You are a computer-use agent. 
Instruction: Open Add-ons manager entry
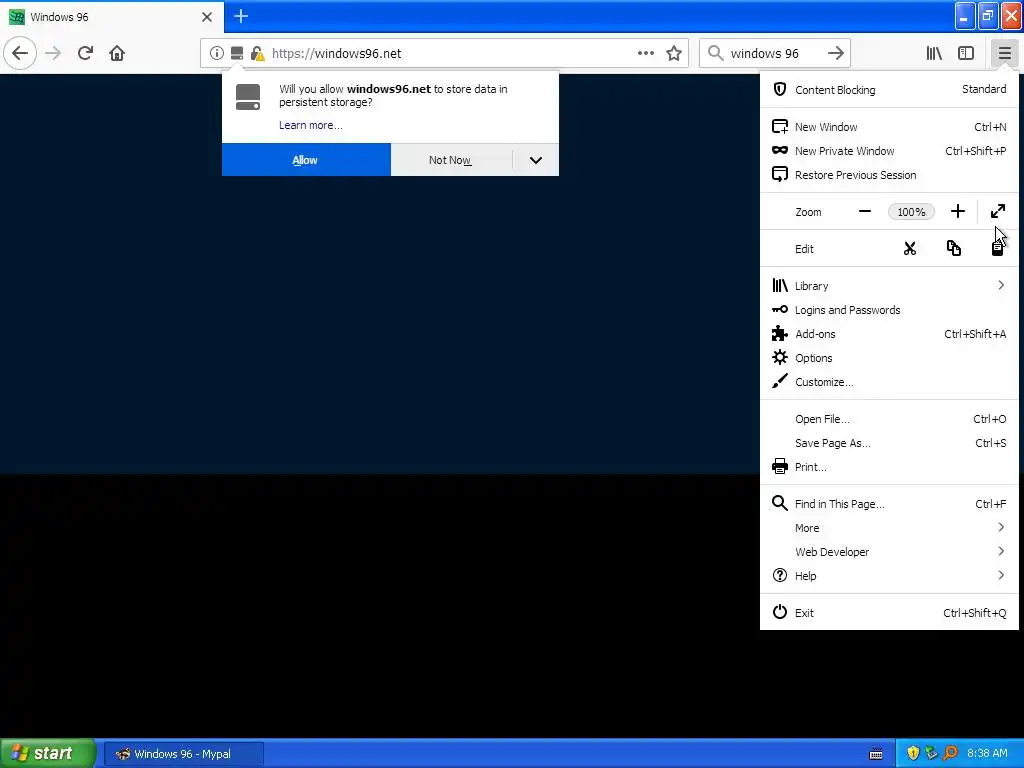pos(889,334)
